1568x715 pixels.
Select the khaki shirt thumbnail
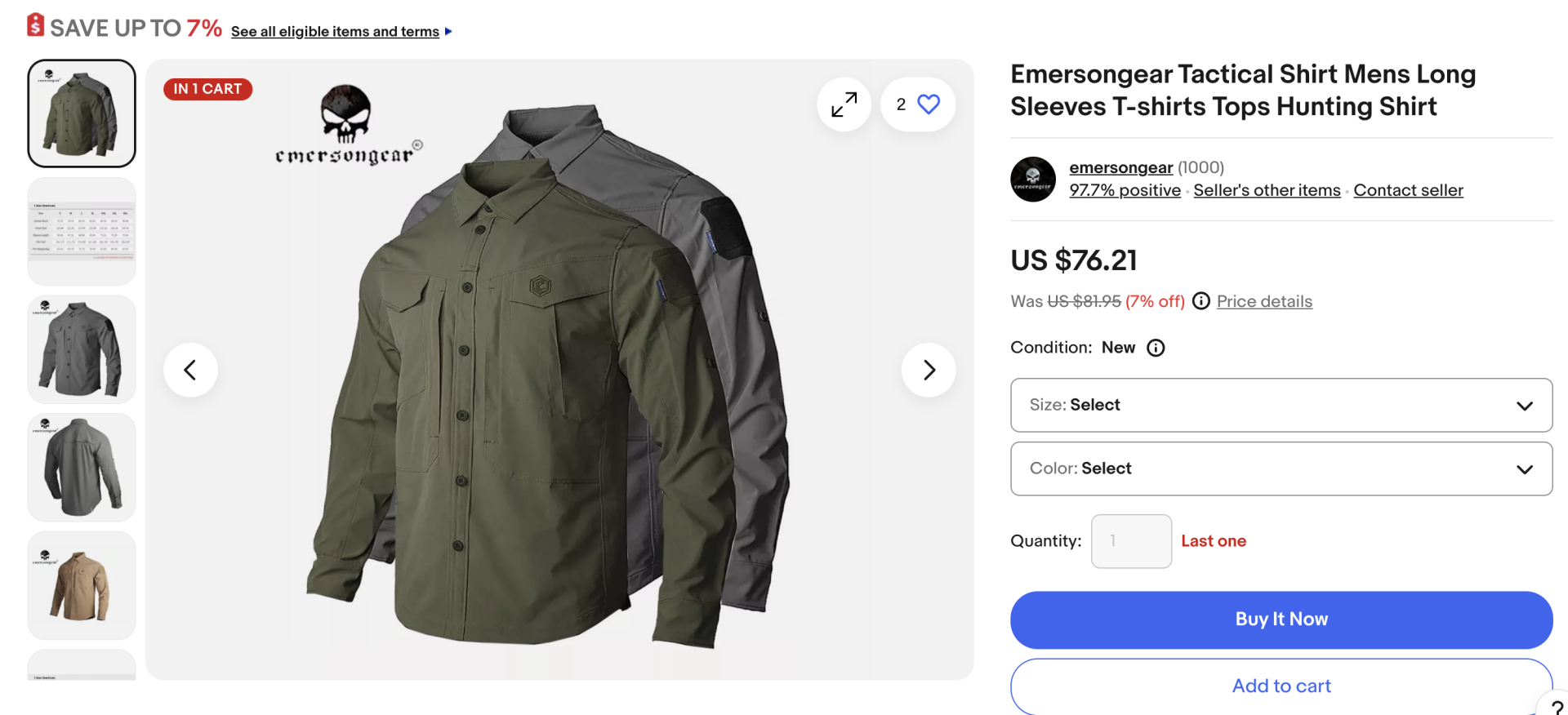tap(82, 585)
